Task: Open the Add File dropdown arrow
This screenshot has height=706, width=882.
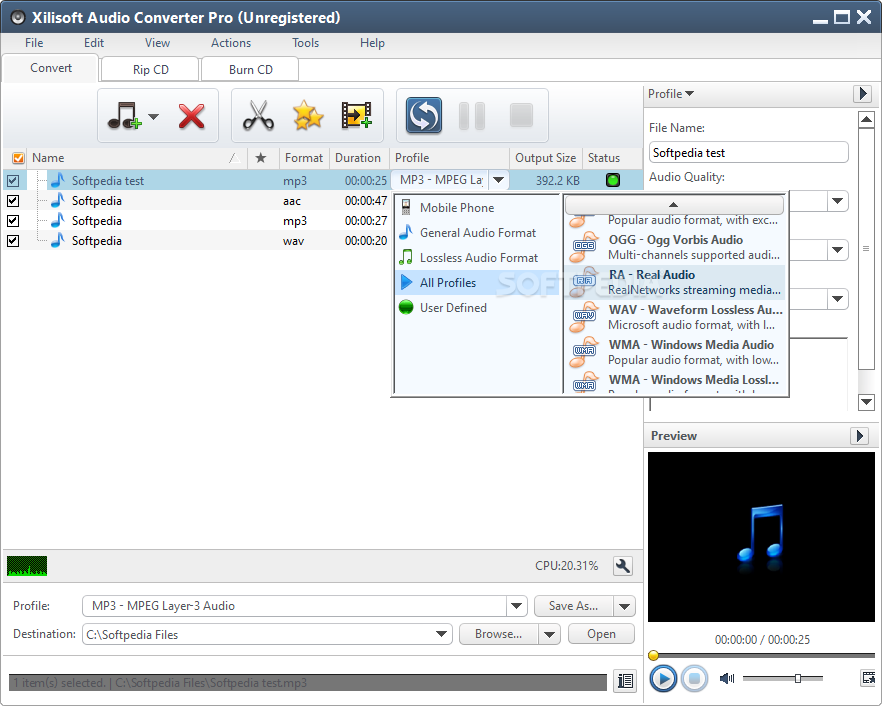Action: [153, 116]
